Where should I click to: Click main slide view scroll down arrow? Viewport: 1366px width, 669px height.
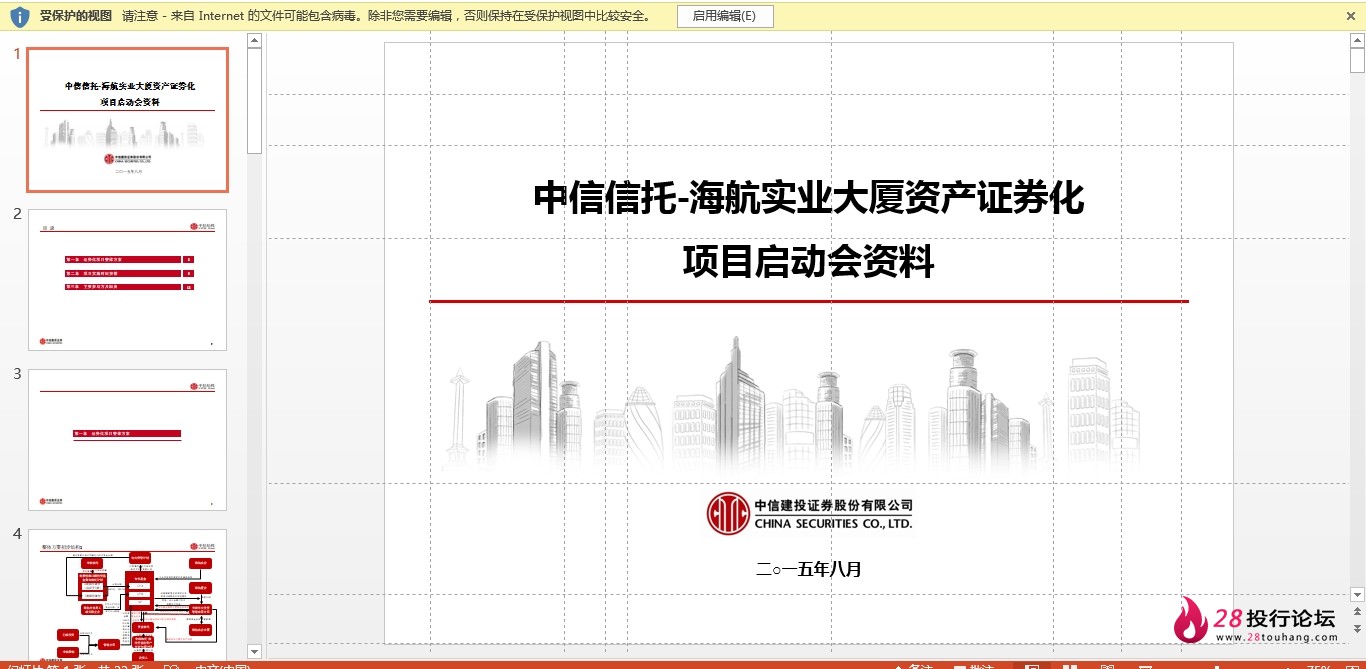[x=1357, y=596]
